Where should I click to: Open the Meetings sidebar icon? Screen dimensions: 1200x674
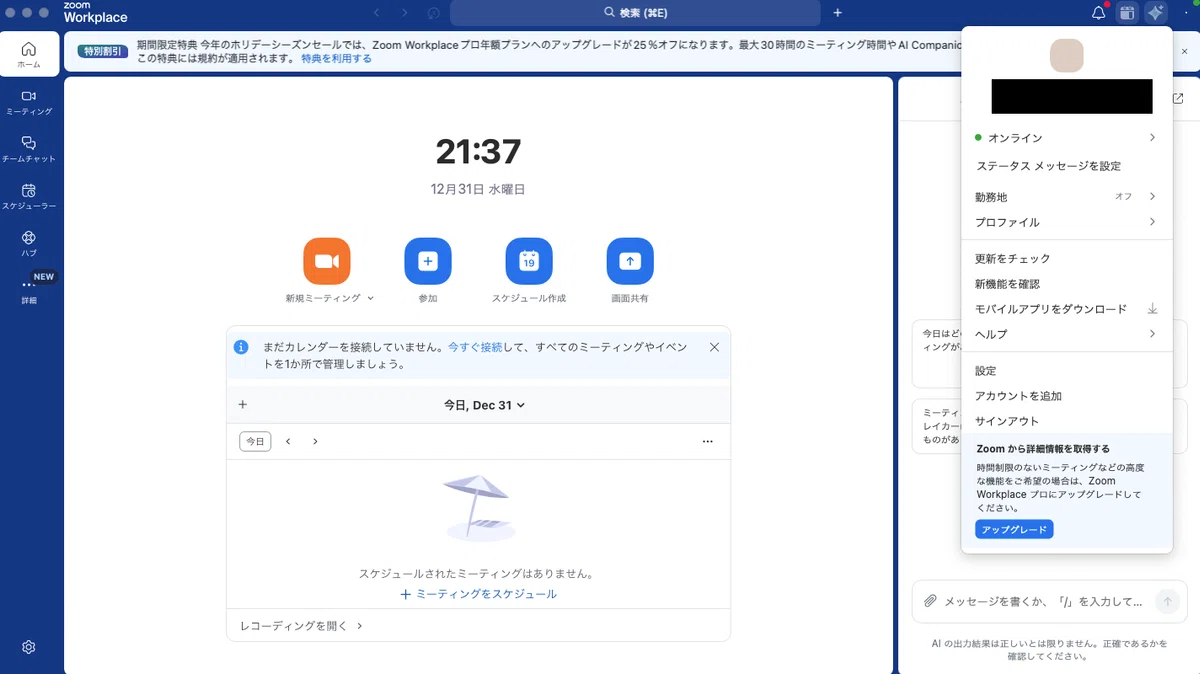[x=29, y=102]
